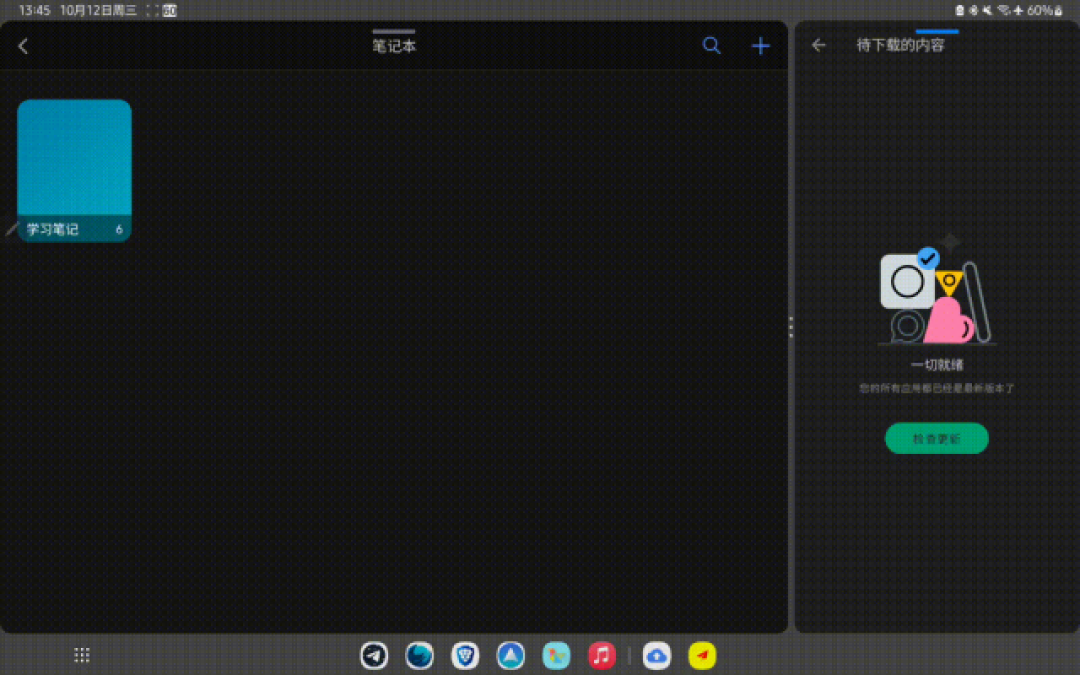Go back from the 待下载的内容 page
Screen dimensions: 1080x675
818,45
